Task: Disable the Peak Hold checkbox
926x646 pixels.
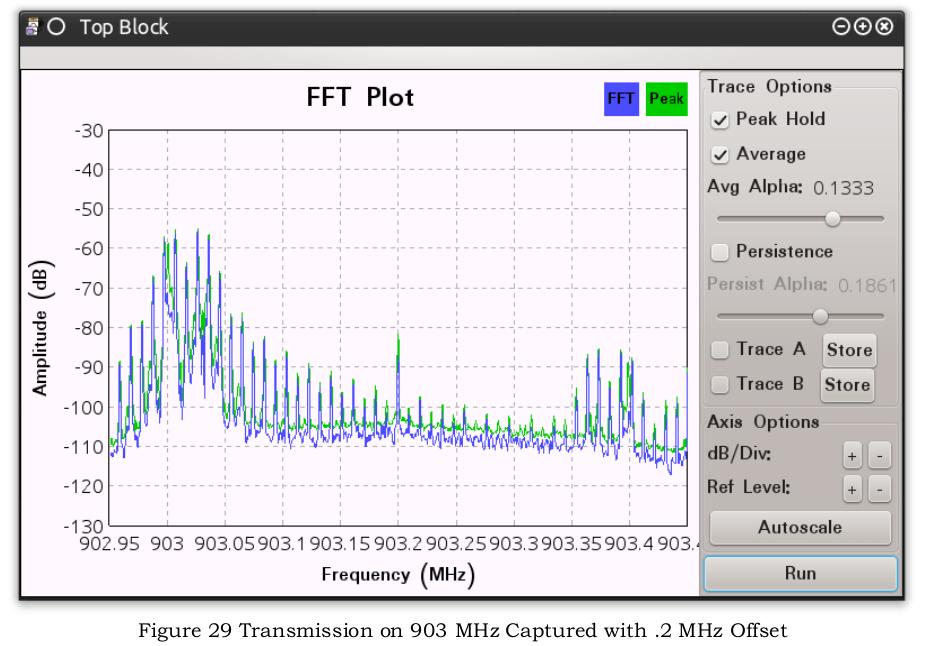Action: 719,120
